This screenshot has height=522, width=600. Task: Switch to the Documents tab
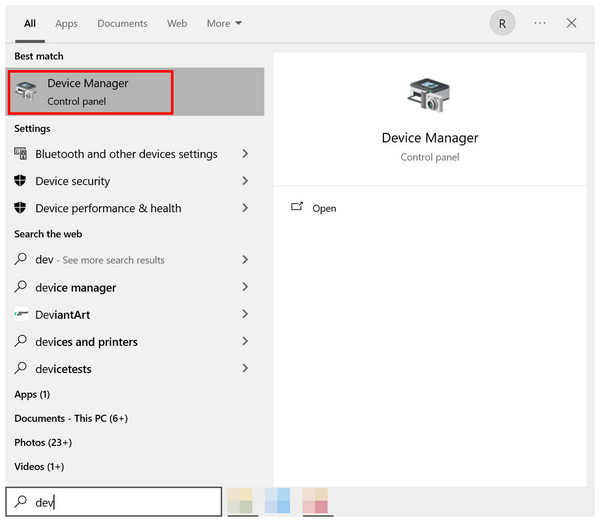coord(122,23)
